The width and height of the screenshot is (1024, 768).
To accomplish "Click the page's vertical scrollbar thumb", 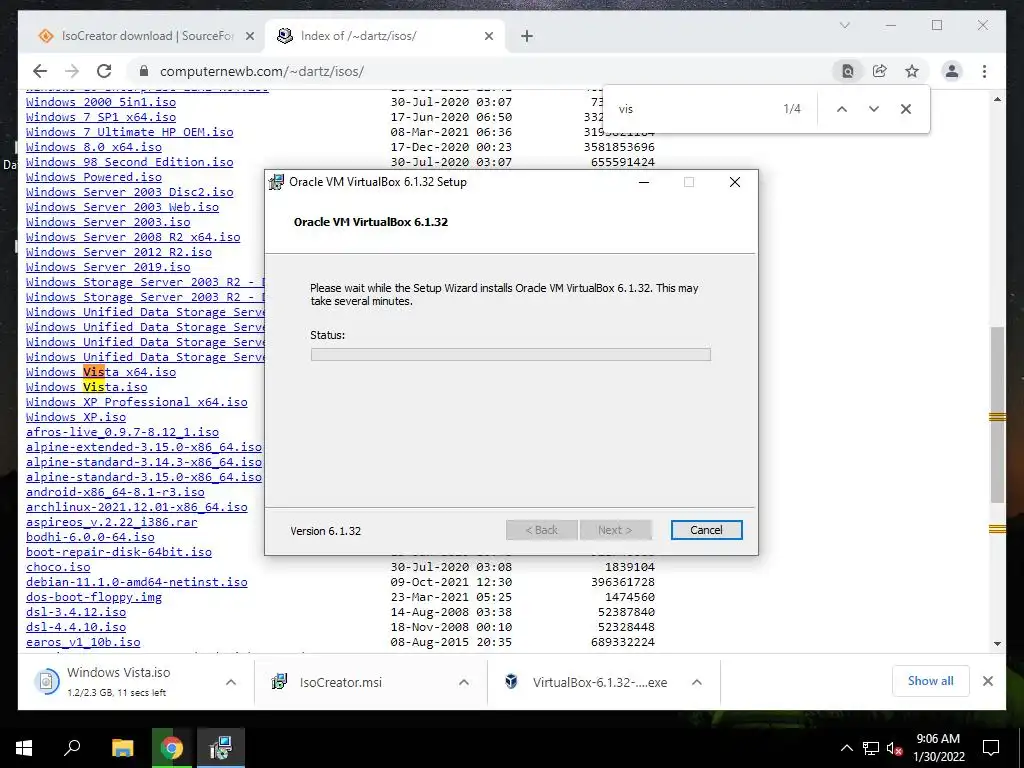I will tap(997, 415).
